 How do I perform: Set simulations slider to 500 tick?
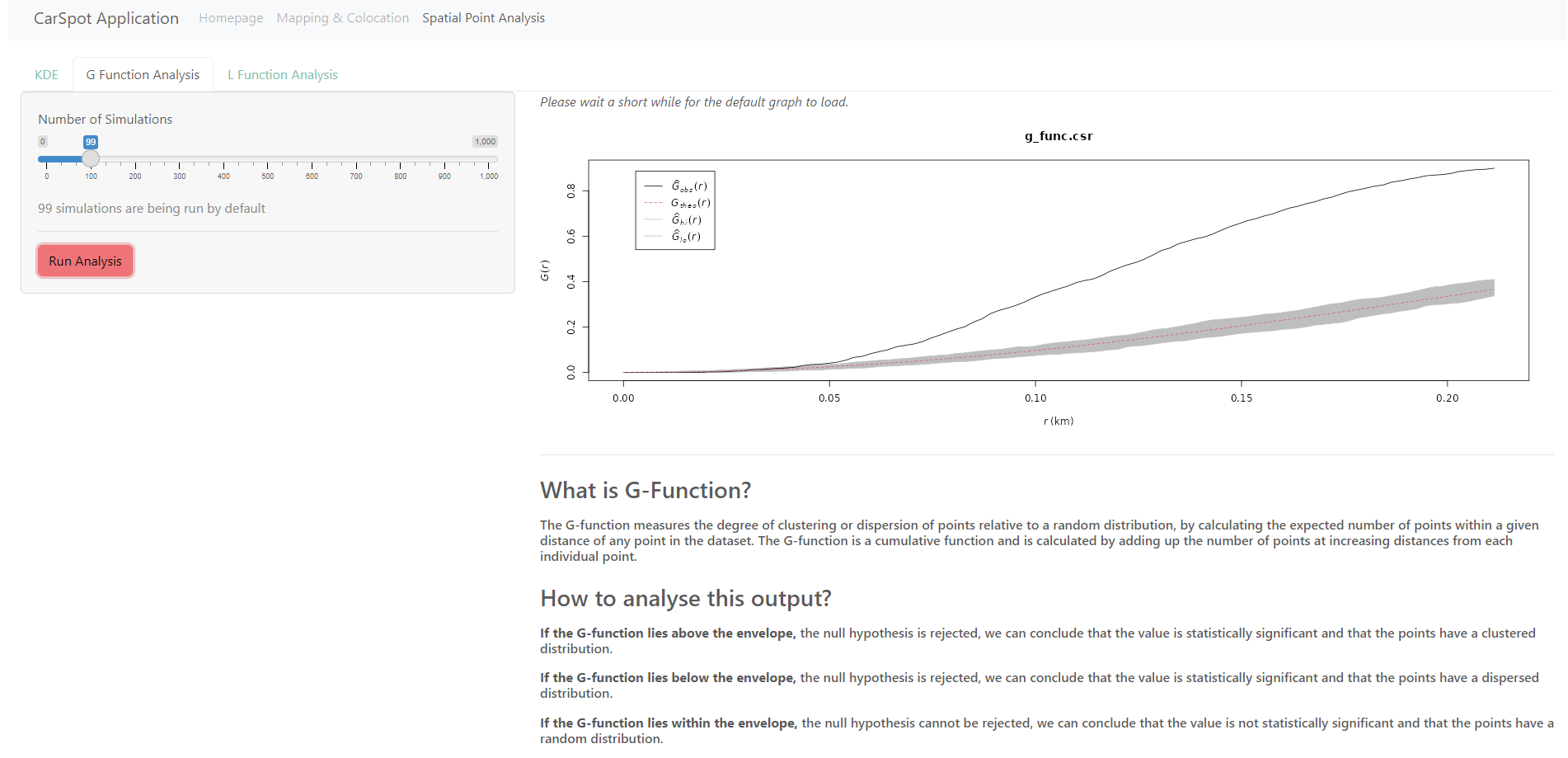point(268,158)
